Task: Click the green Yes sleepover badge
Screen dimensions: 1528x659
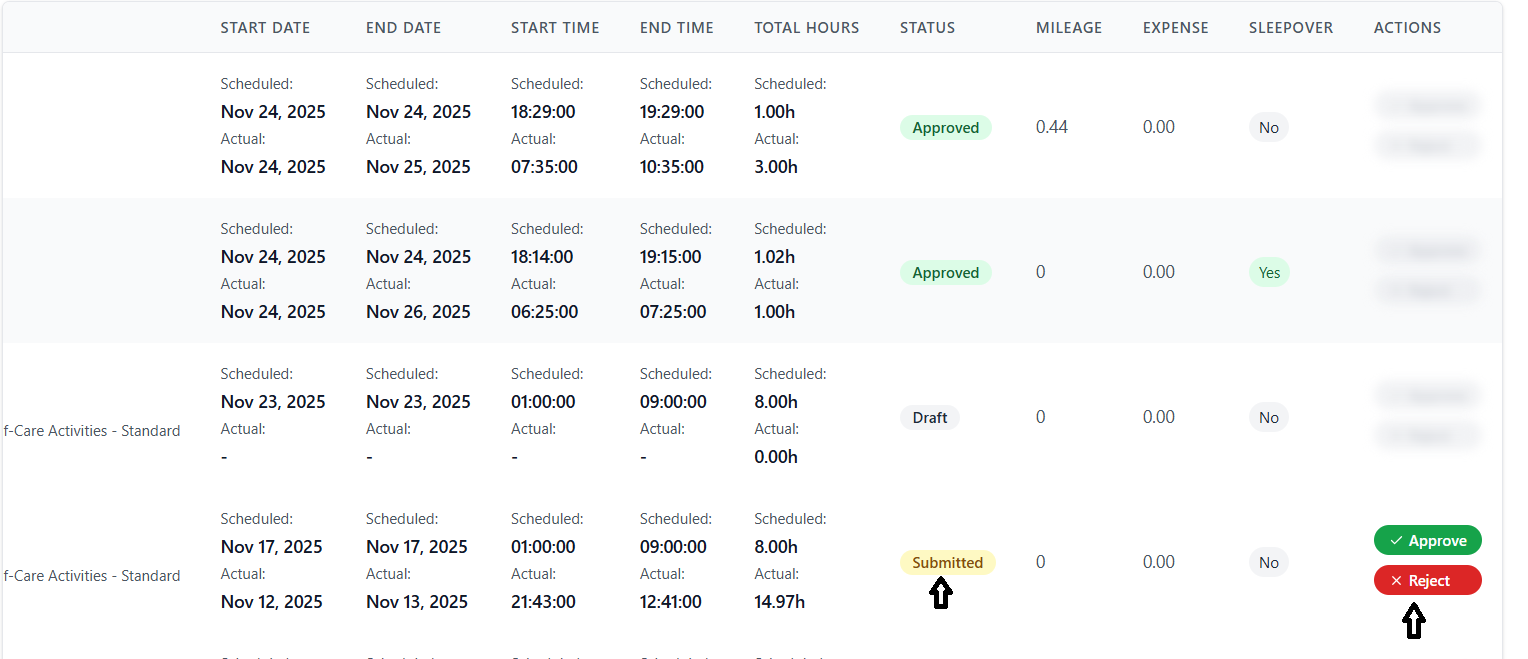Action: coord(1269,273)
